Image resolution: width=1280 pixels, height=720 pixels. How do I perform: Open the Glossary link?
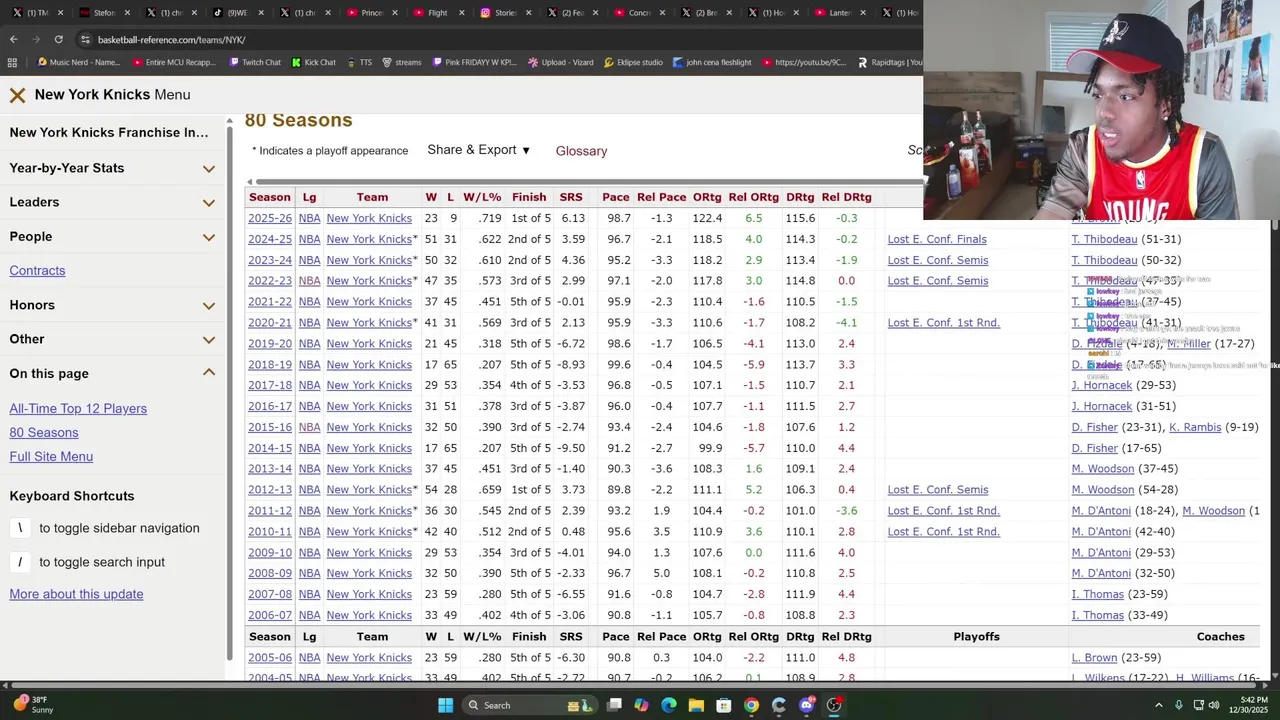click(x=581, y=151)
